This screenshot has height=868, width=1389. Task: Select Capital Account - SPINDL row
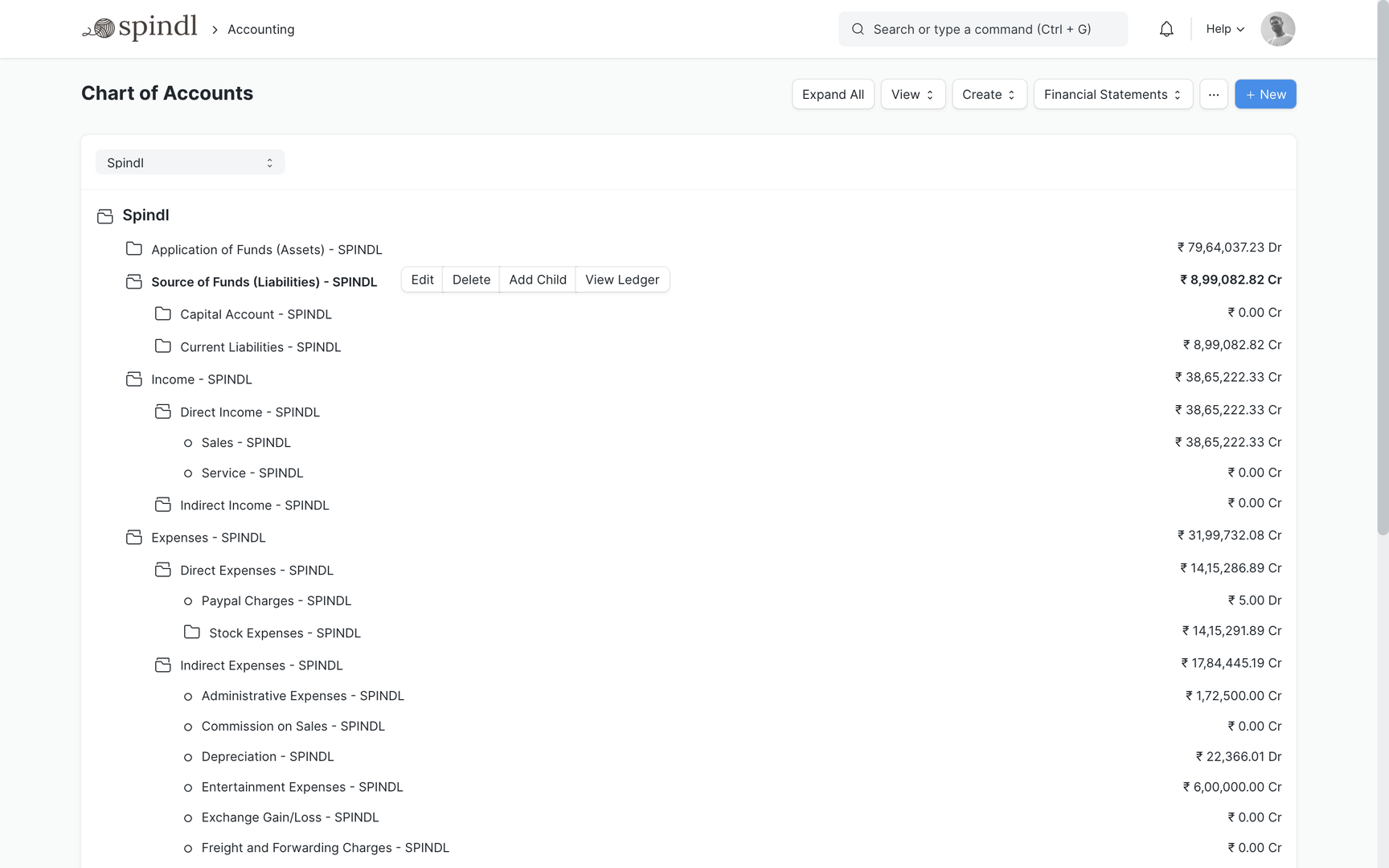(256, 314)
